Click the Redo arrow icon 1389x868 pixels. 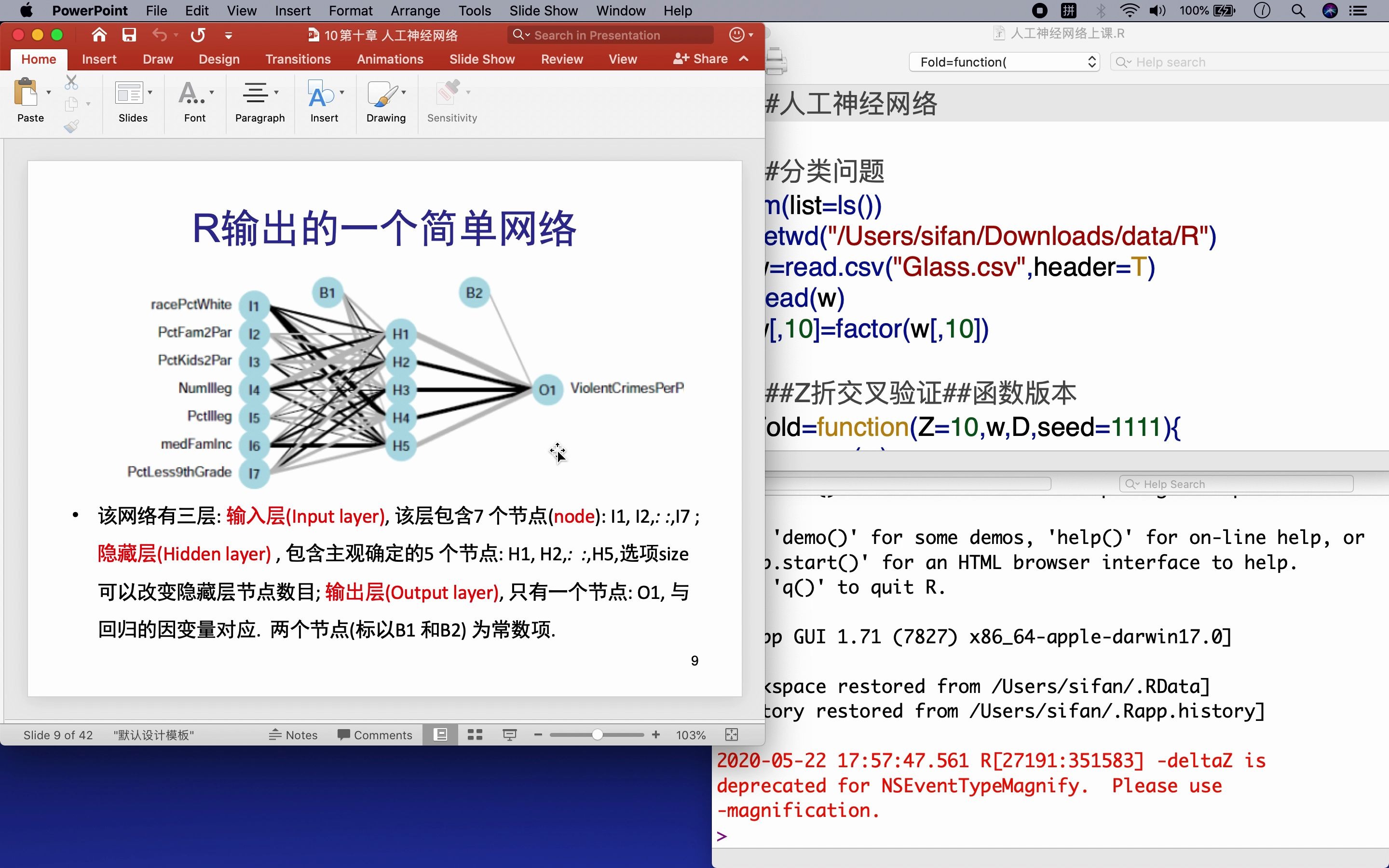tap(197, 35)
